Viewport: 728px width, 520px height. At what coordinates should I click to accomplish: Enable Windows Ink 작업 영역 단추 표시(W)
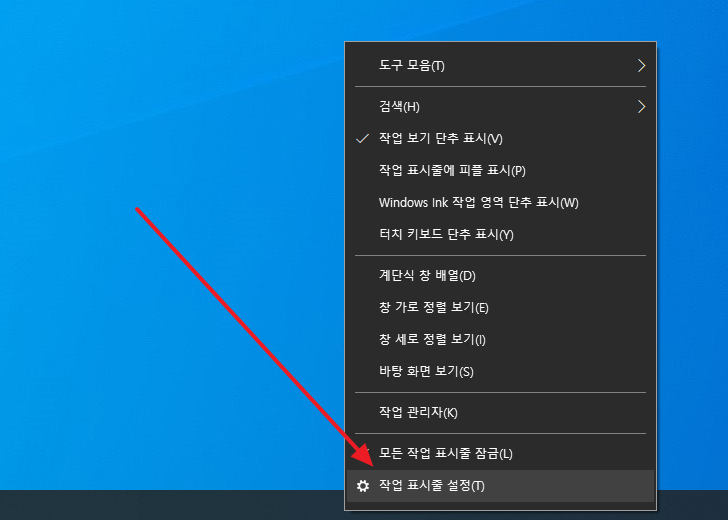click(x=500, y=202)
